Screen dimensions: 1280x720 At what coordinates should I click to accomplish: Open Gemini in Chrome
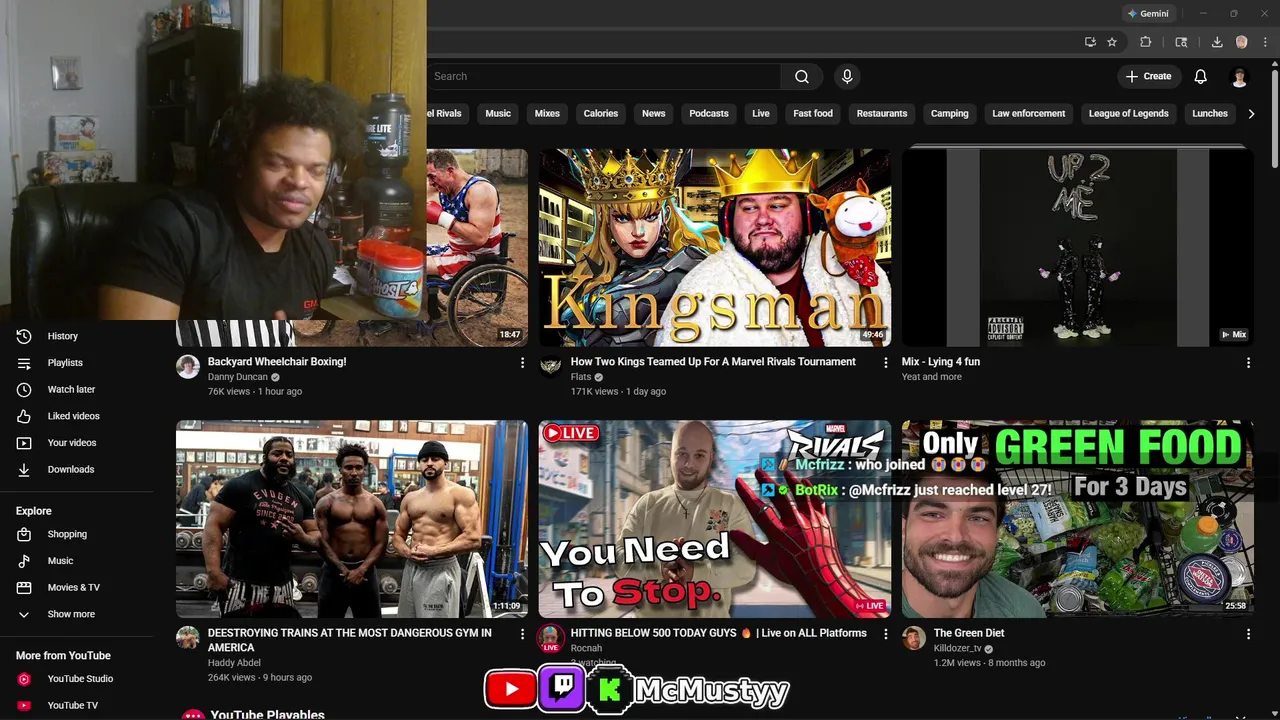(1147, 14)
